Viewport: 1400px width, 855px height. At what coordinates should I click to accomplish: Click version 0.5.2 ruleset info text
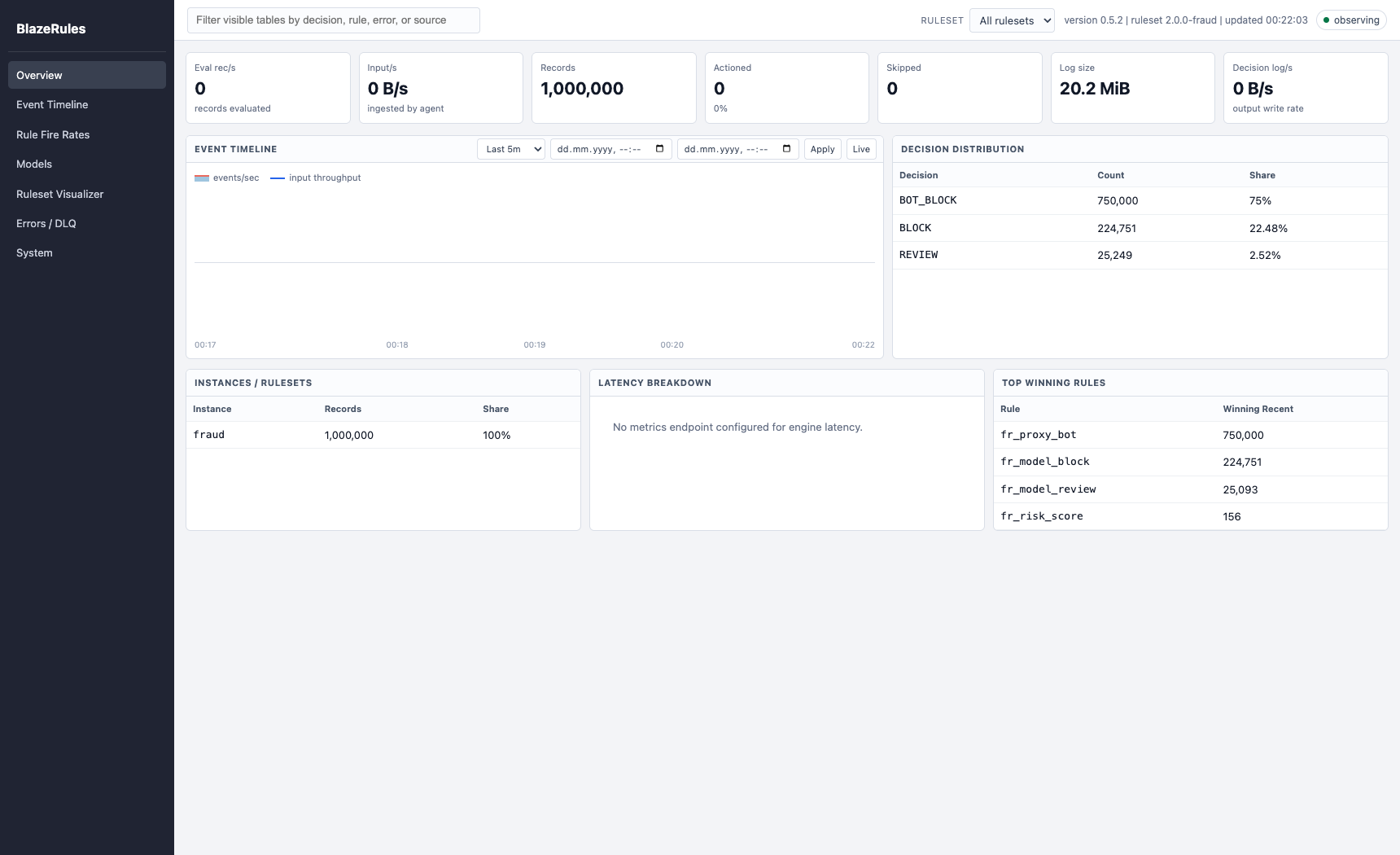point(1186,20)
